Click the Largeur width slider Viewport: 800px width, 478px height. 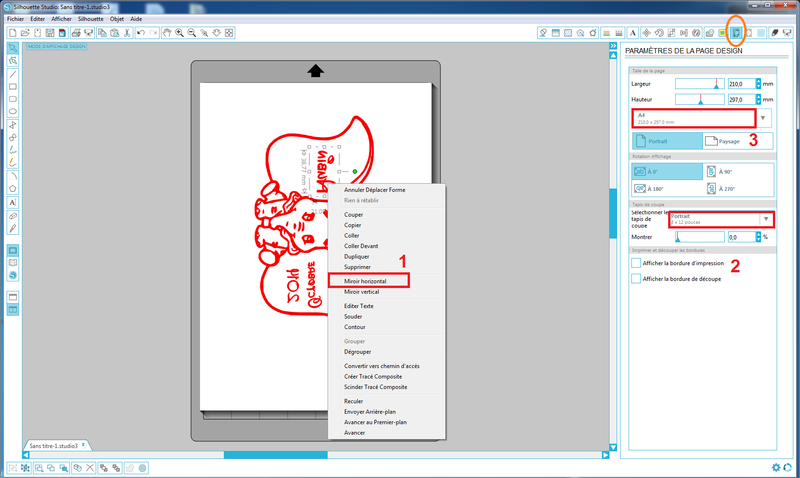tap(699, 84)
